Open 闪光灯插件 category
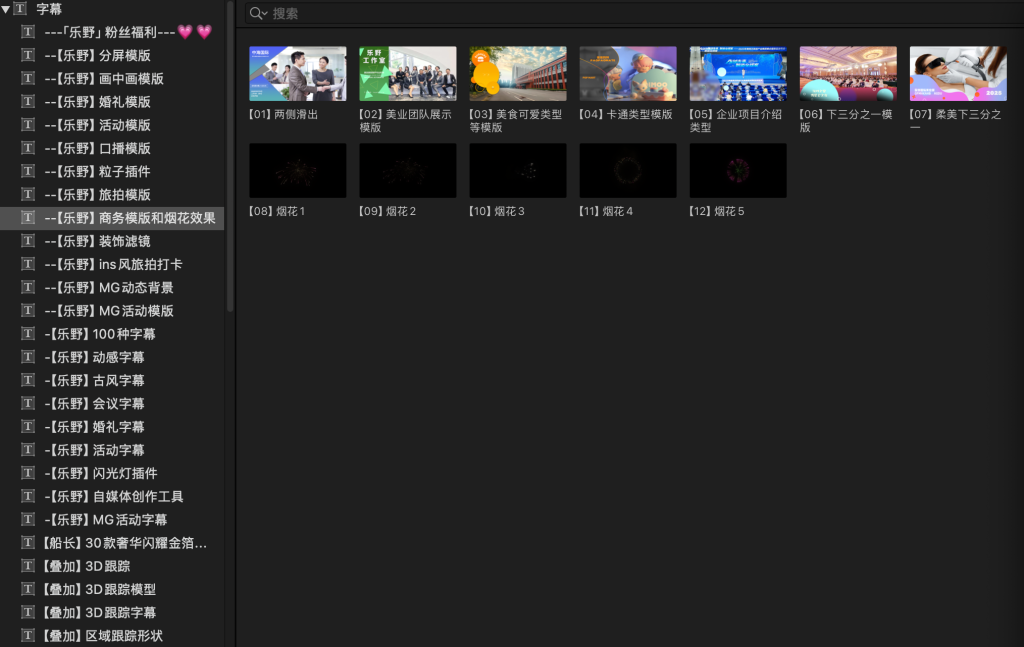The width and height of the screenshot is (1024, 647). click(112, 473)
